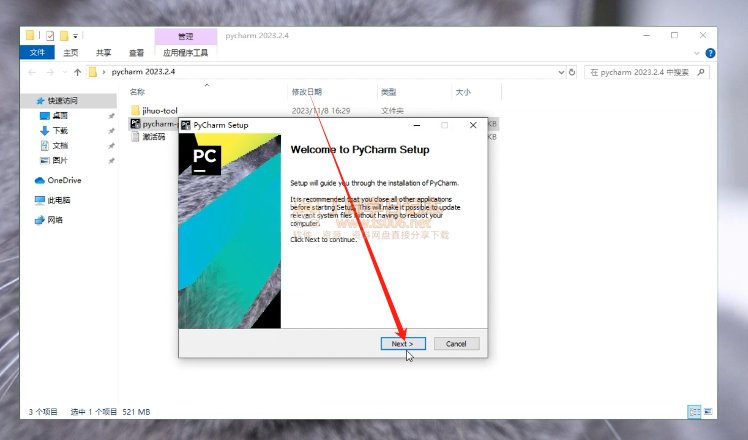Click the breadcrumb chevron before pycharm 2023.2.4

click(104, 72)
